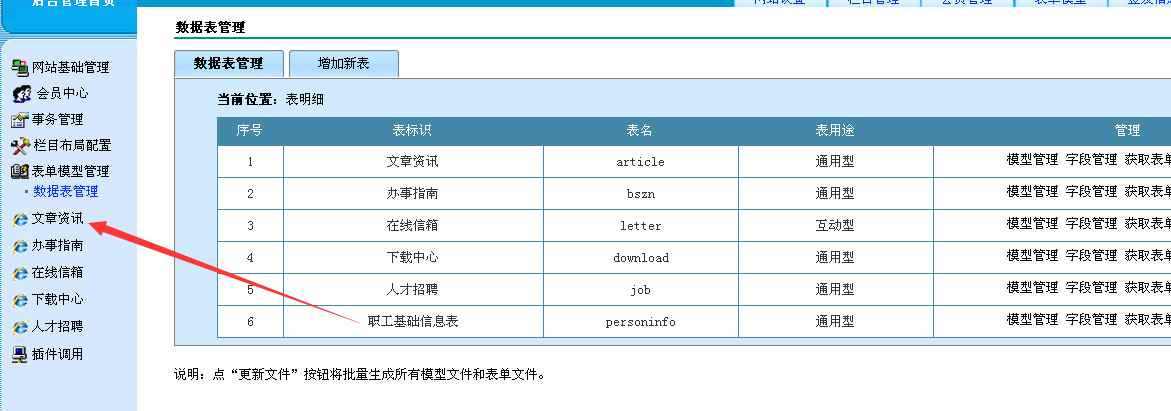This screenshot has height=411, width=1171.
Task: Expand the 下载中心 sidebar section
Action: click(57, 300)
